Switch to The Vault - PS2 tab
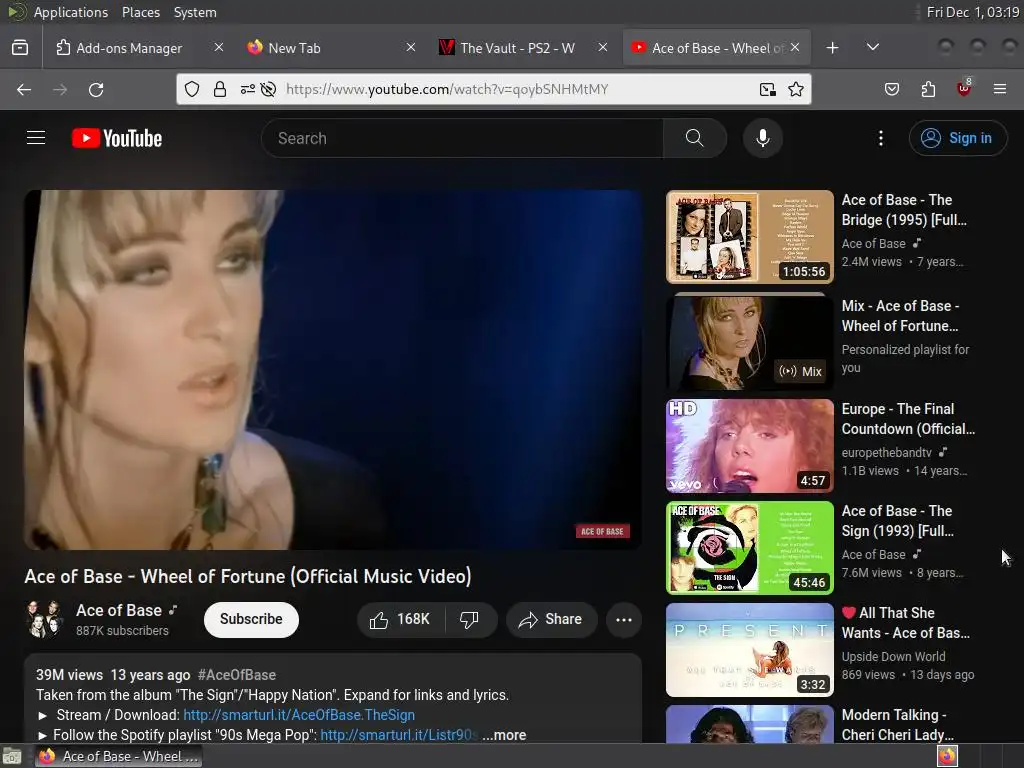This screenshot has width=1024, height=768. click(516, 48)
